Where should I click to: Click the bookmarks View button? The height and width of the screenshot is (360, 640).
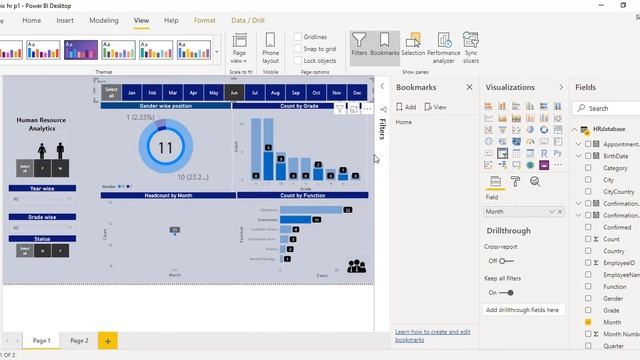coord(435,107)
